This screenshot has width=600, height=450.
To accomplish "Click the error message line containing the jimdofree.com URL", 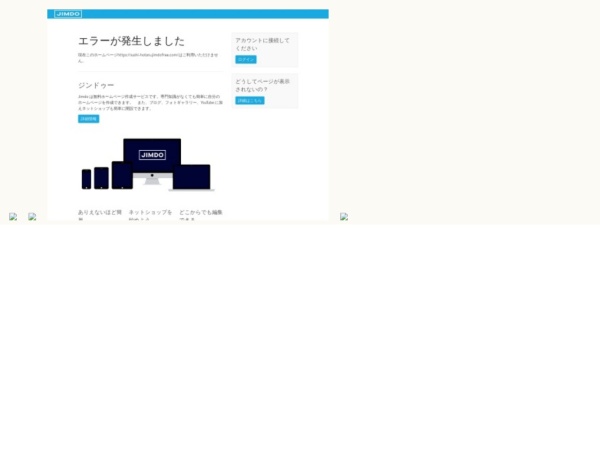I will 148,58.
